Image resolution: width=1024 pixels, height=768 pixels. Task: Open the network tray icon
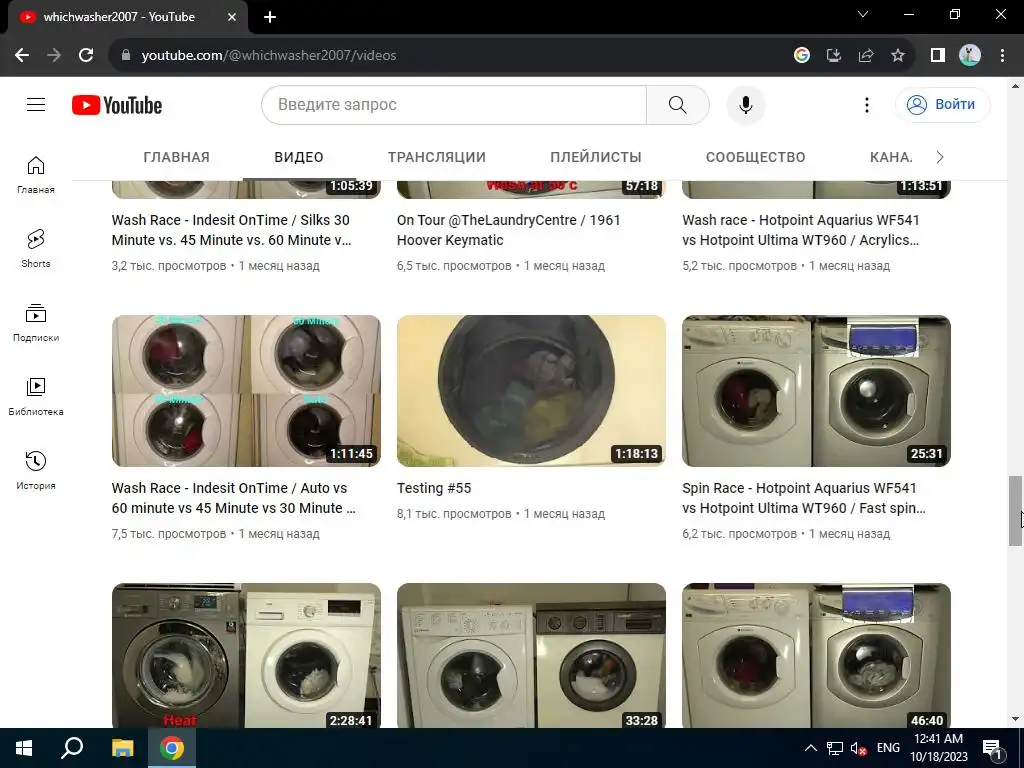click(835, 748)
